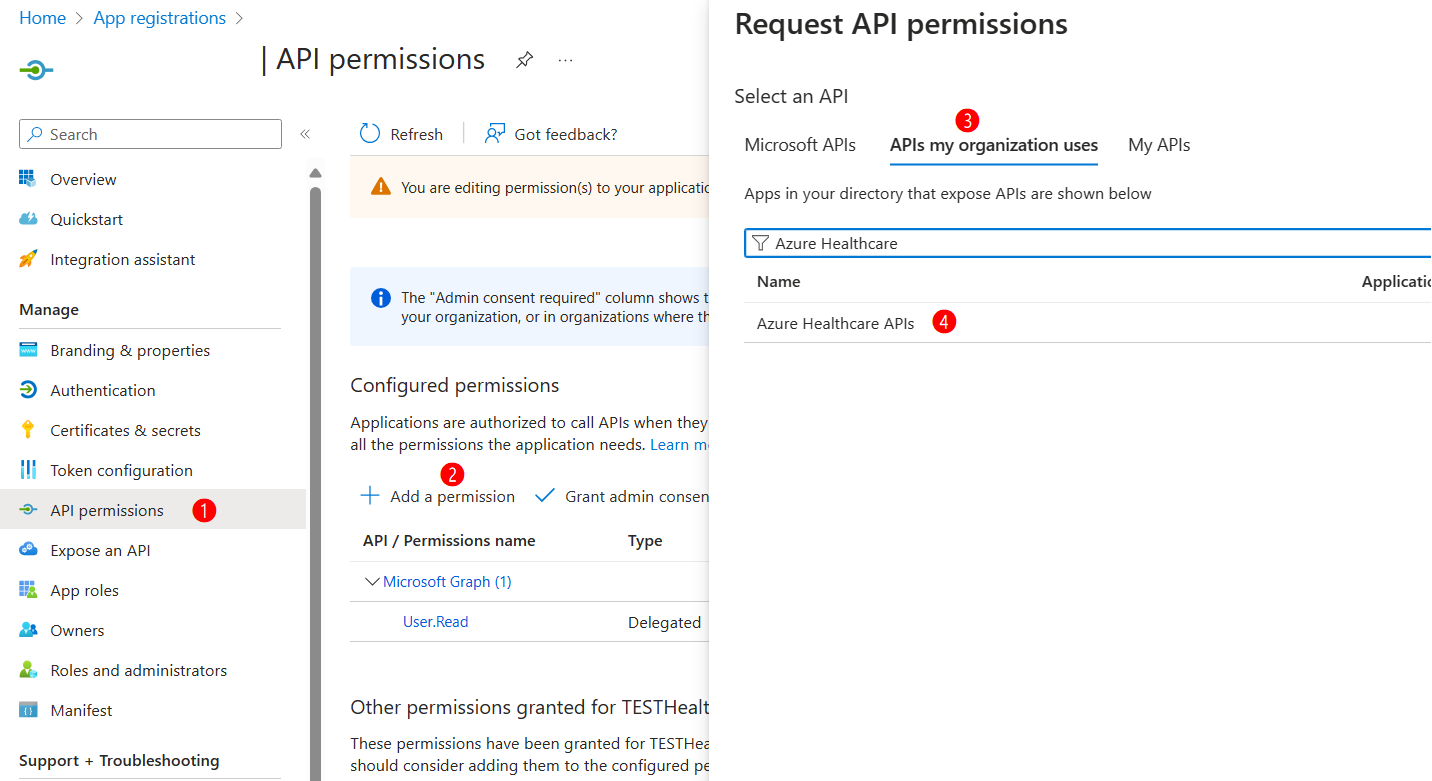The width and height of the screenshot is (1432, 781).
Task: Go to App registrations breadcrumb
Action: click(160, 18)
